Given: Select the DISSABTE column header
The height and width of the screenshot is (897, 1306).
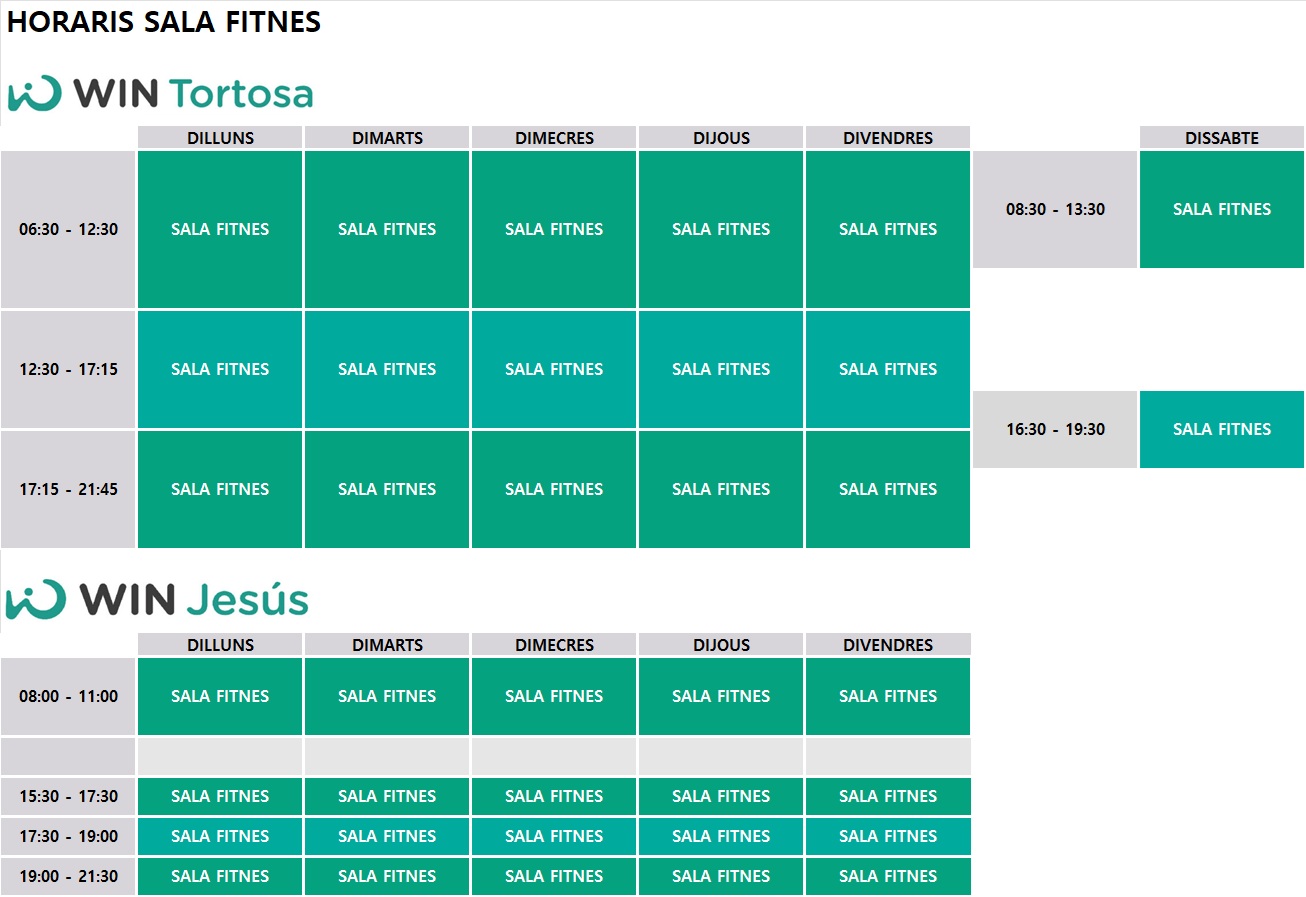Looking at the screenshot, I should tap(1222, 138).
